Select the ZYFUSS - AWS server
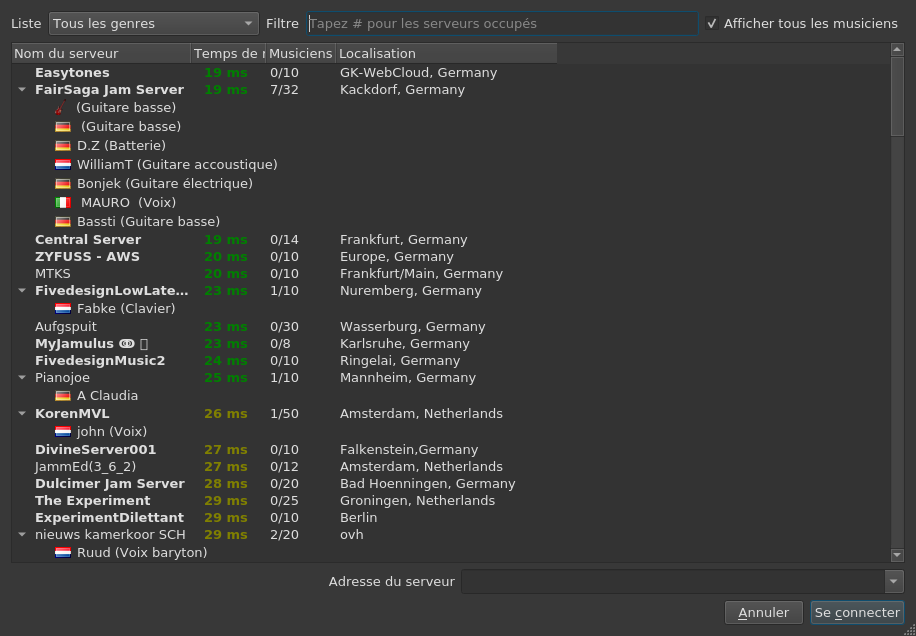916x636 pixels. 88,257
